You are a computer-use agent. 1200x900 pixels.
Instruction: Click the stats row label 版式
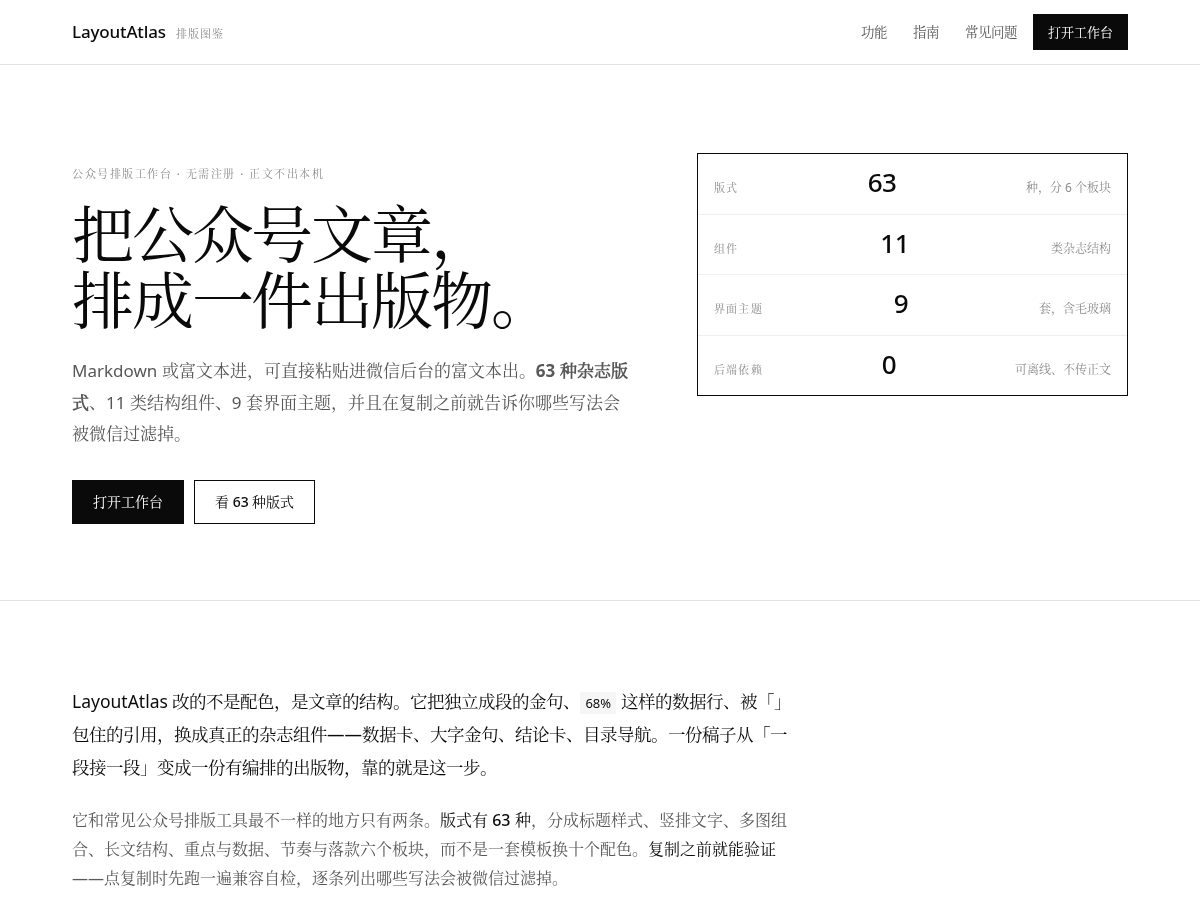(726, 187)
